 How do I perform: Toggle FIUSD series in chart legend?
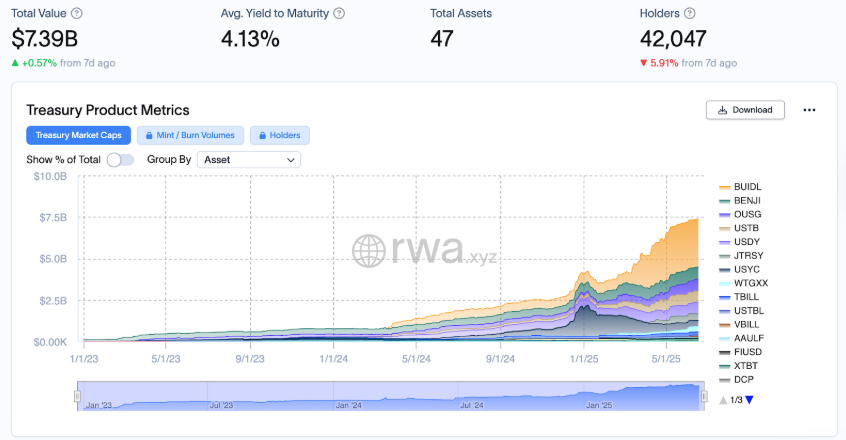[x=741, y=352]
